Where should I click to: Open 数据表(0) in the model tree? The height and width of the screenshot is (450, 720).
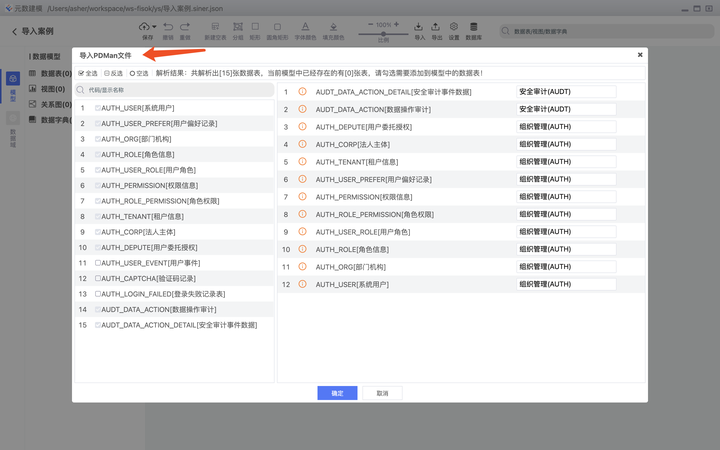click(51, 73)
